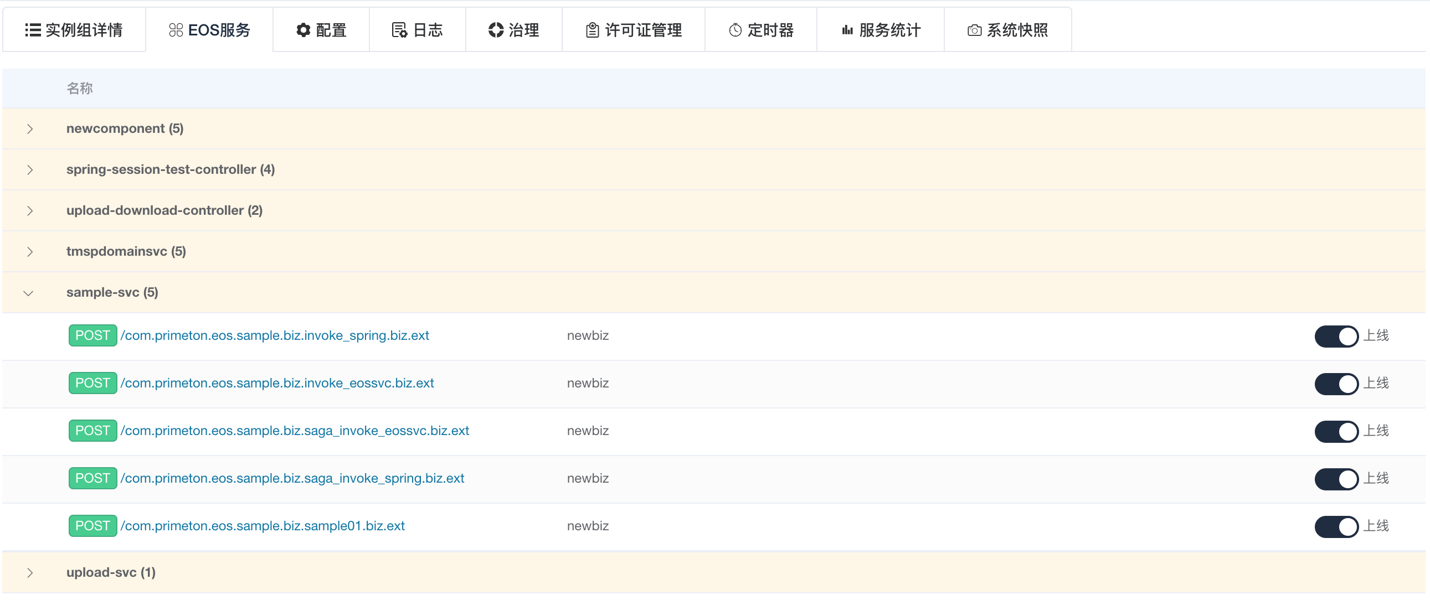The image size is (1430, 600).
Task: Click the EOS服务 four-squares icon
Action: pos(176,30)
